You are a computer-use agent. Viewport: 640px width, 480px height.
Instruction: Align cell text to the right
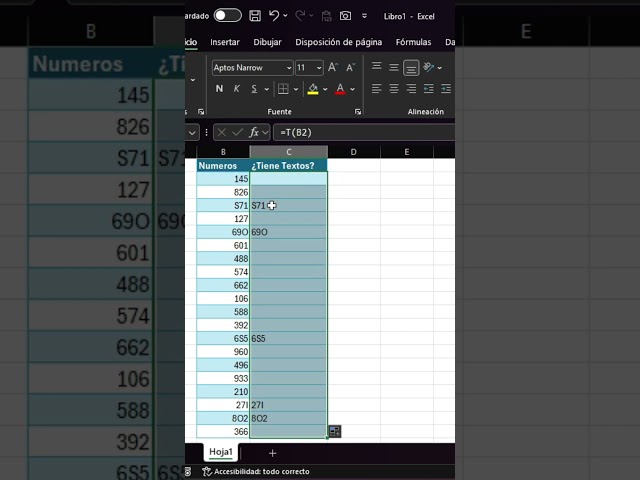411,89
